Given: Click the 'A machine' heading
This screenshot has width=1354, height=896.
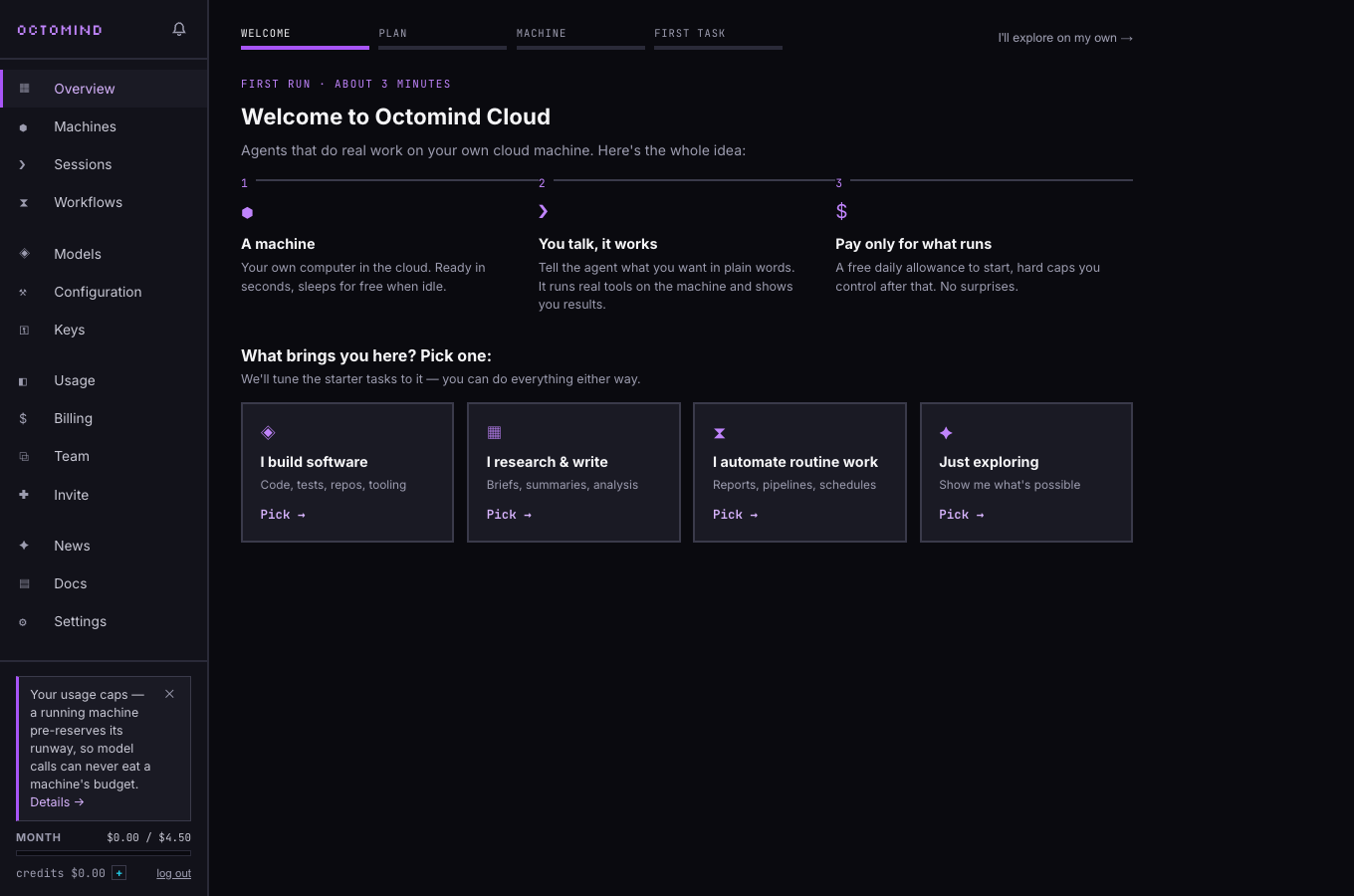Looking at the screenshot, I should (x=278, y=244).
